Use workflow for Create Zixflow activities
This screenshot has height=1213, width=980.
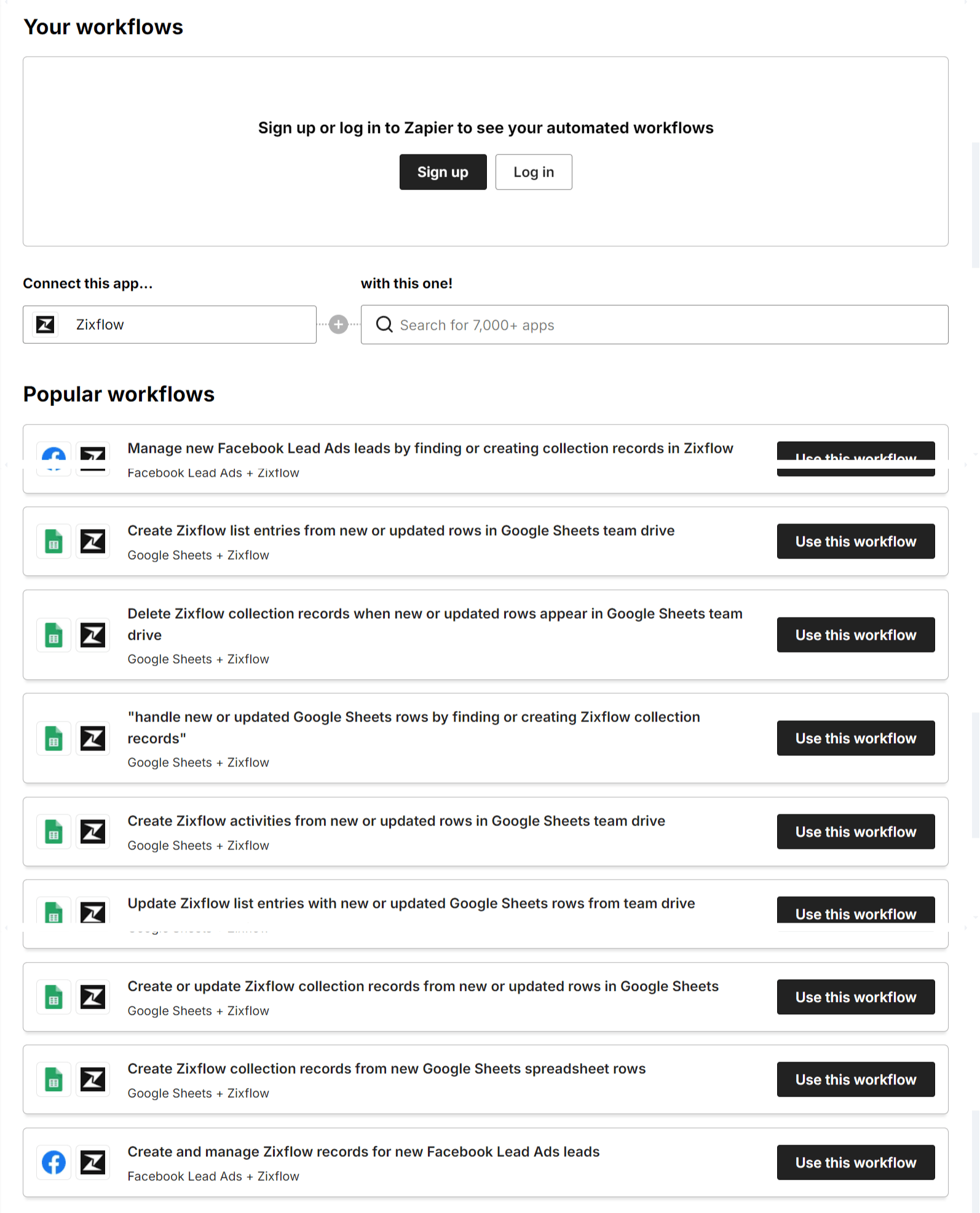(x=855, y=832)
